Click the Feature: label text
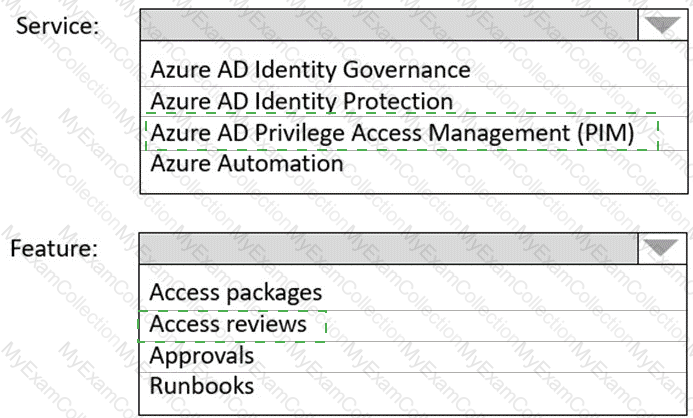693x418 pixels. (x=55, y=249)
